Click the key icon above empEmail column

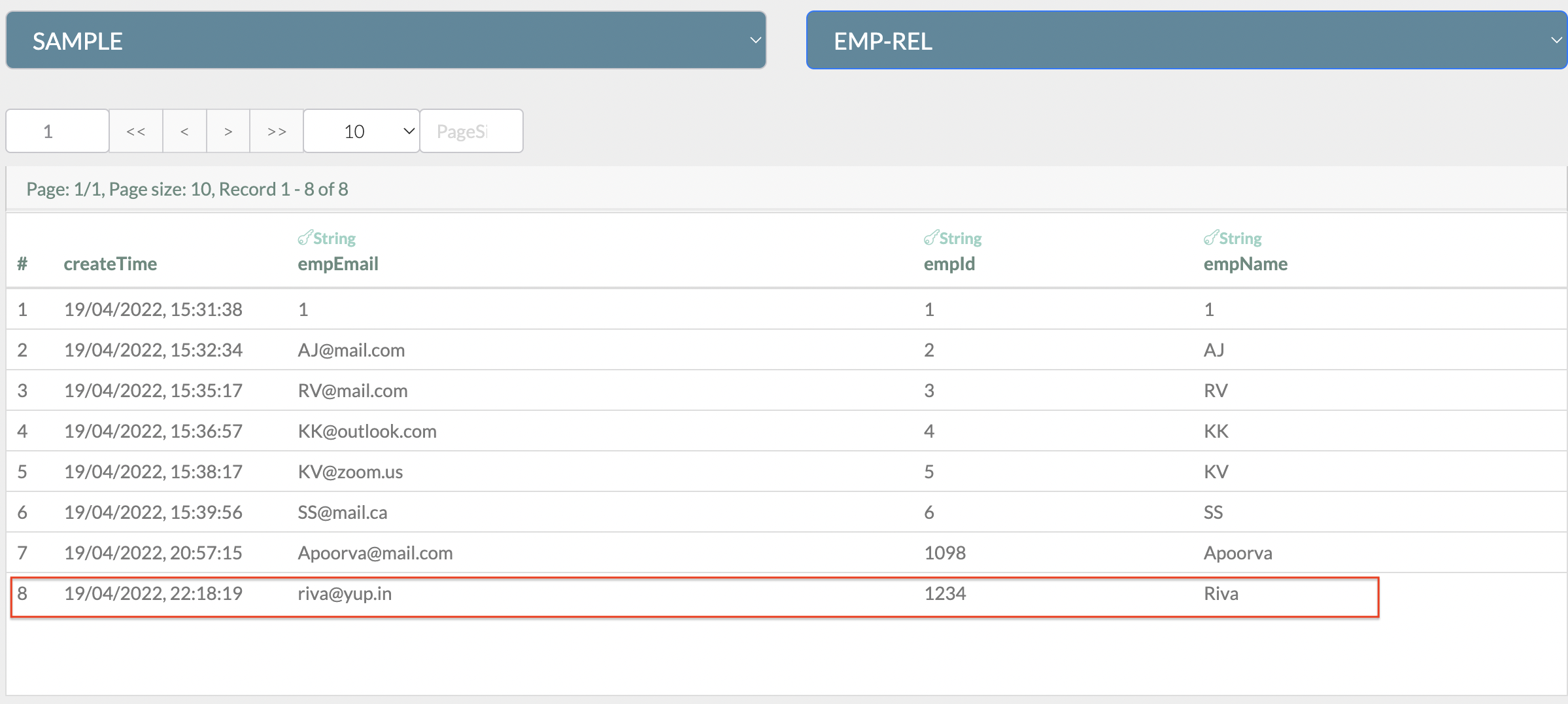(x=305, y=238)
